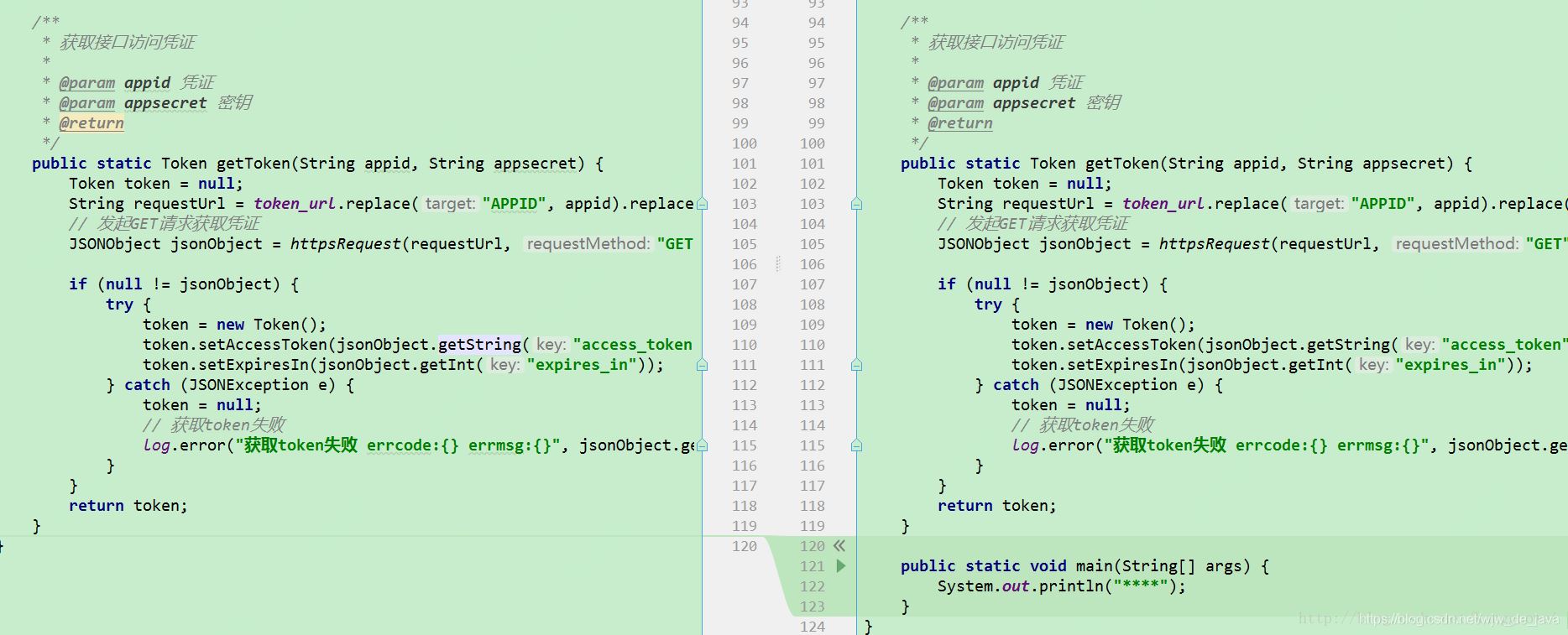Collapse fold marker at line 103 in right pane
The image size is (1568, 635).
click(x=856, y=204)
